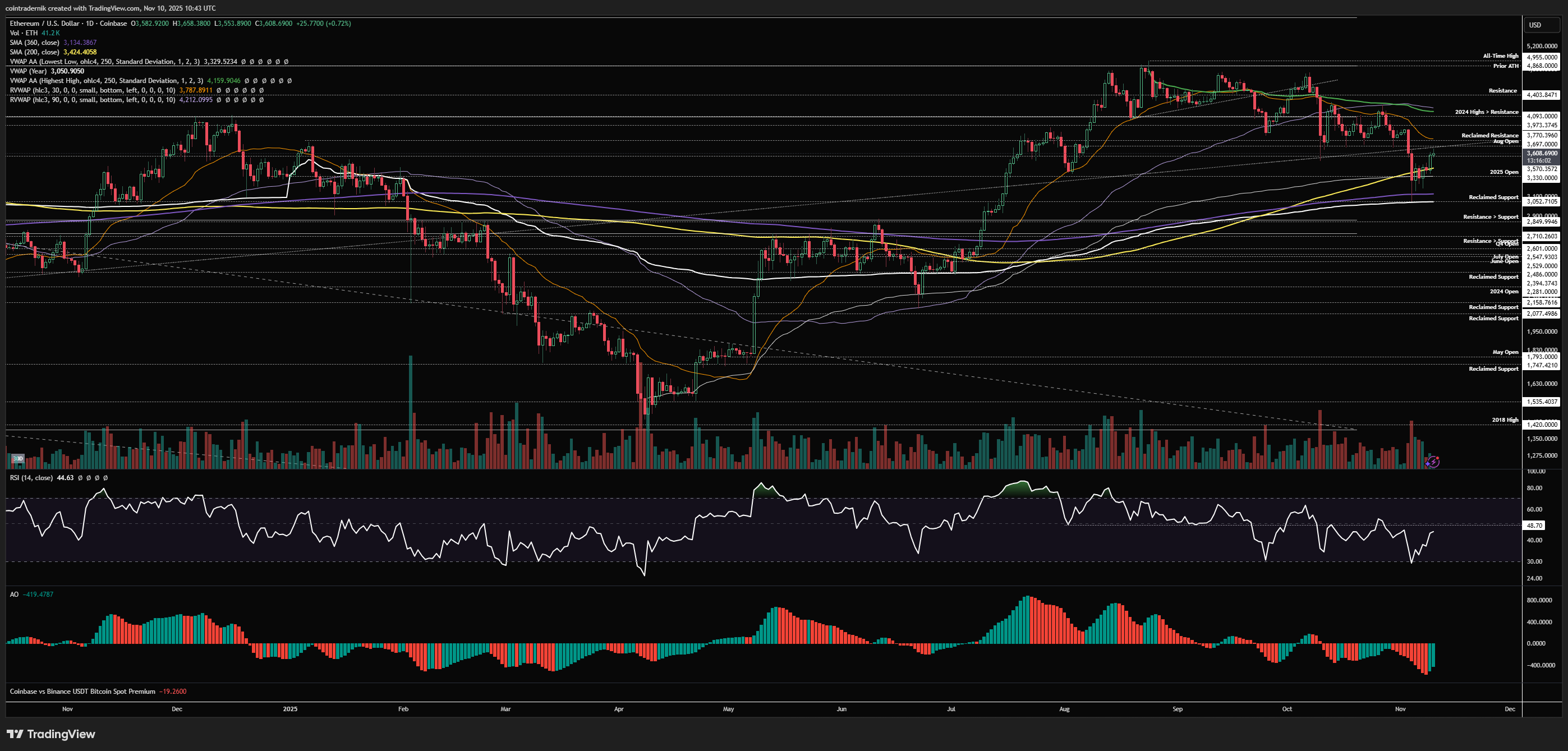Click the TradingView logo at bottom left
The height and width of the screenshot is (751, 1568).
(51, 734)
